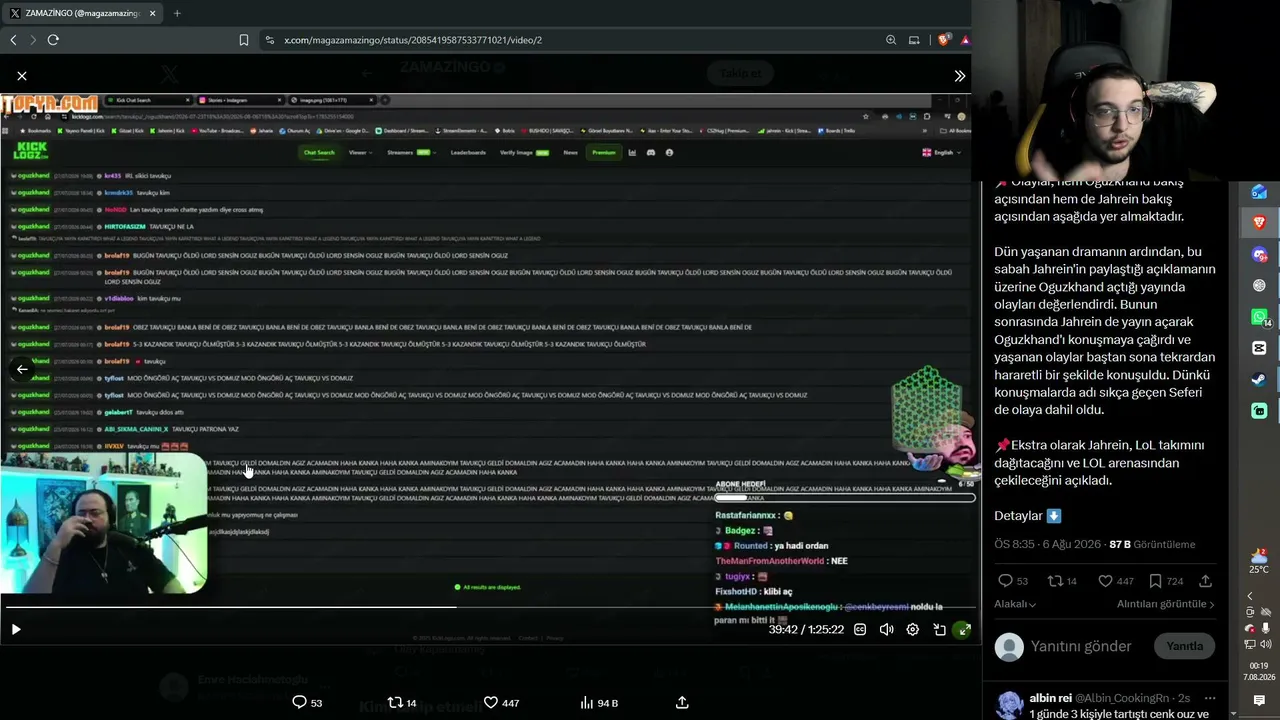Click the Premium button in video
Image resolution: width=1280 pixels, height=720 pixels.
click(604, 153)
